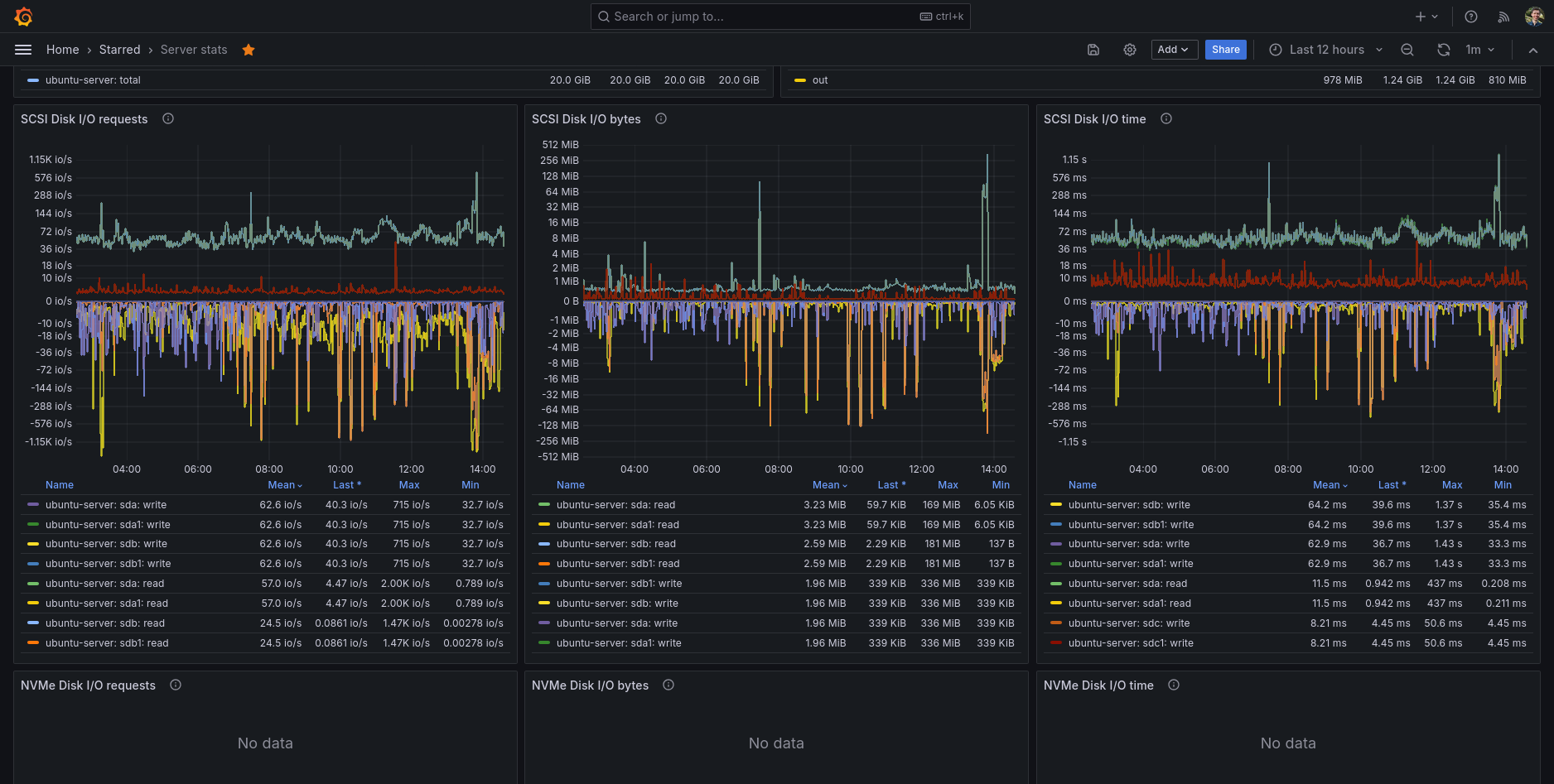Show info for SCSI Disk I/O requests
Screen dimensions: 1554x784
click(168, 119)
